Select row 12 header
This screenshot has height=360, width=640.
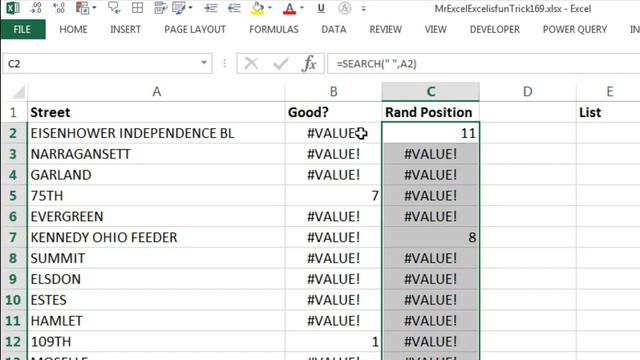point(13,342)
